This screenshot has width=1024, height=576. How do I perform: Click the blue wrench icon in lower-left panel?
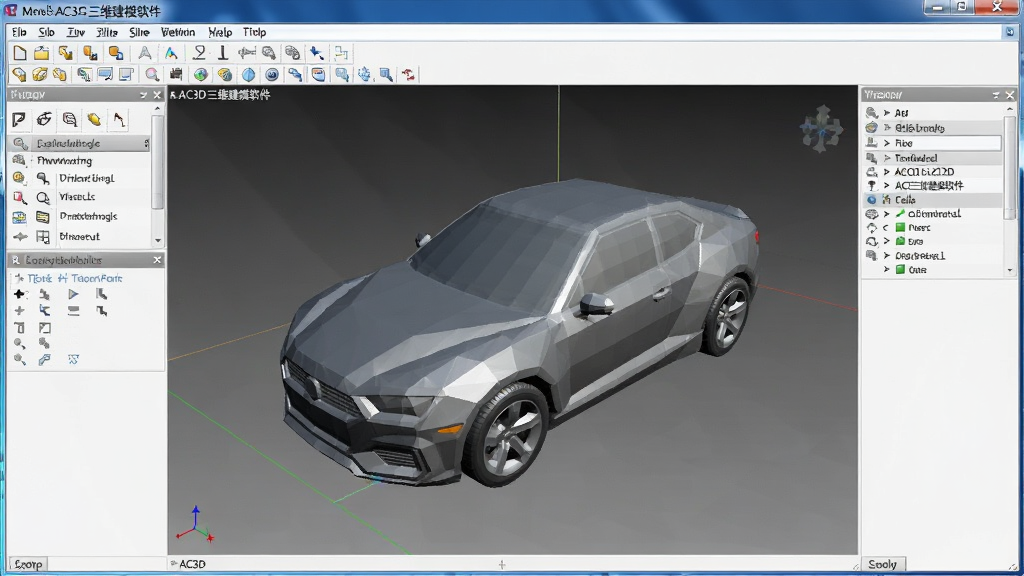click(44, 359)
